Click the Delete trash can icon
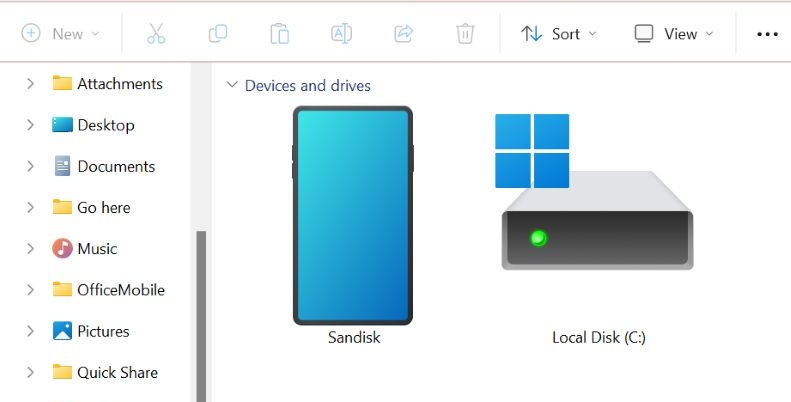This screenshot has height=402, width=791. (465, 34)
